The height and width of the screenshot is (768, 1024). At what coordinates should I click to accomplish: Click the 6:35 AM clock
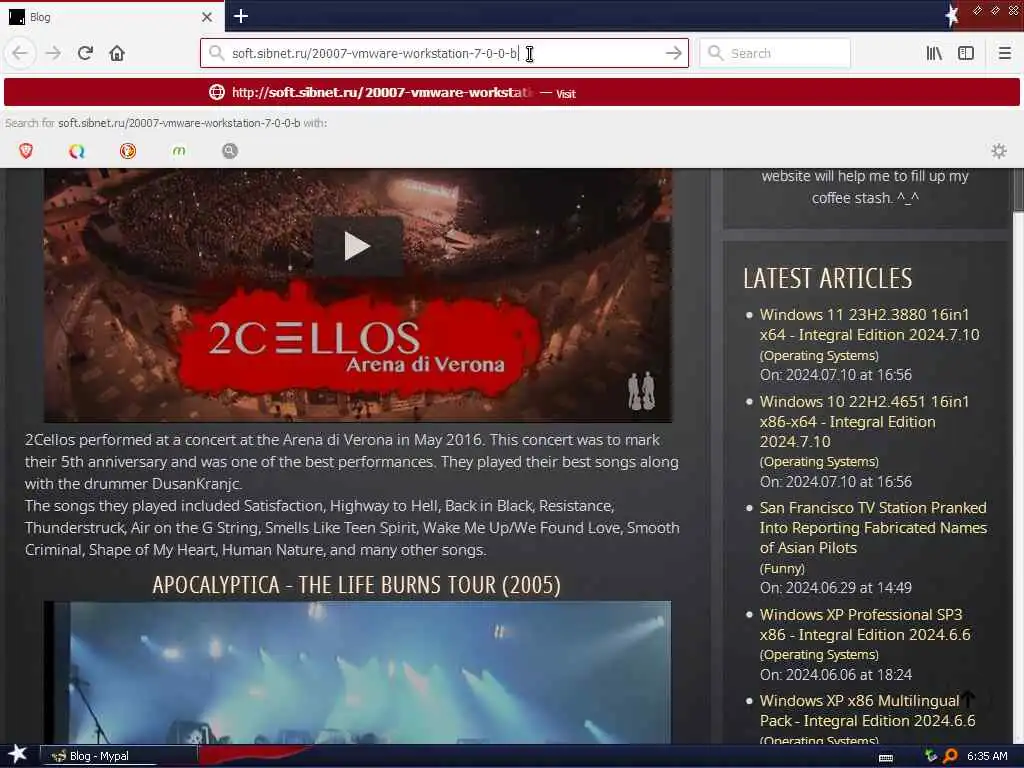[987, 756]
